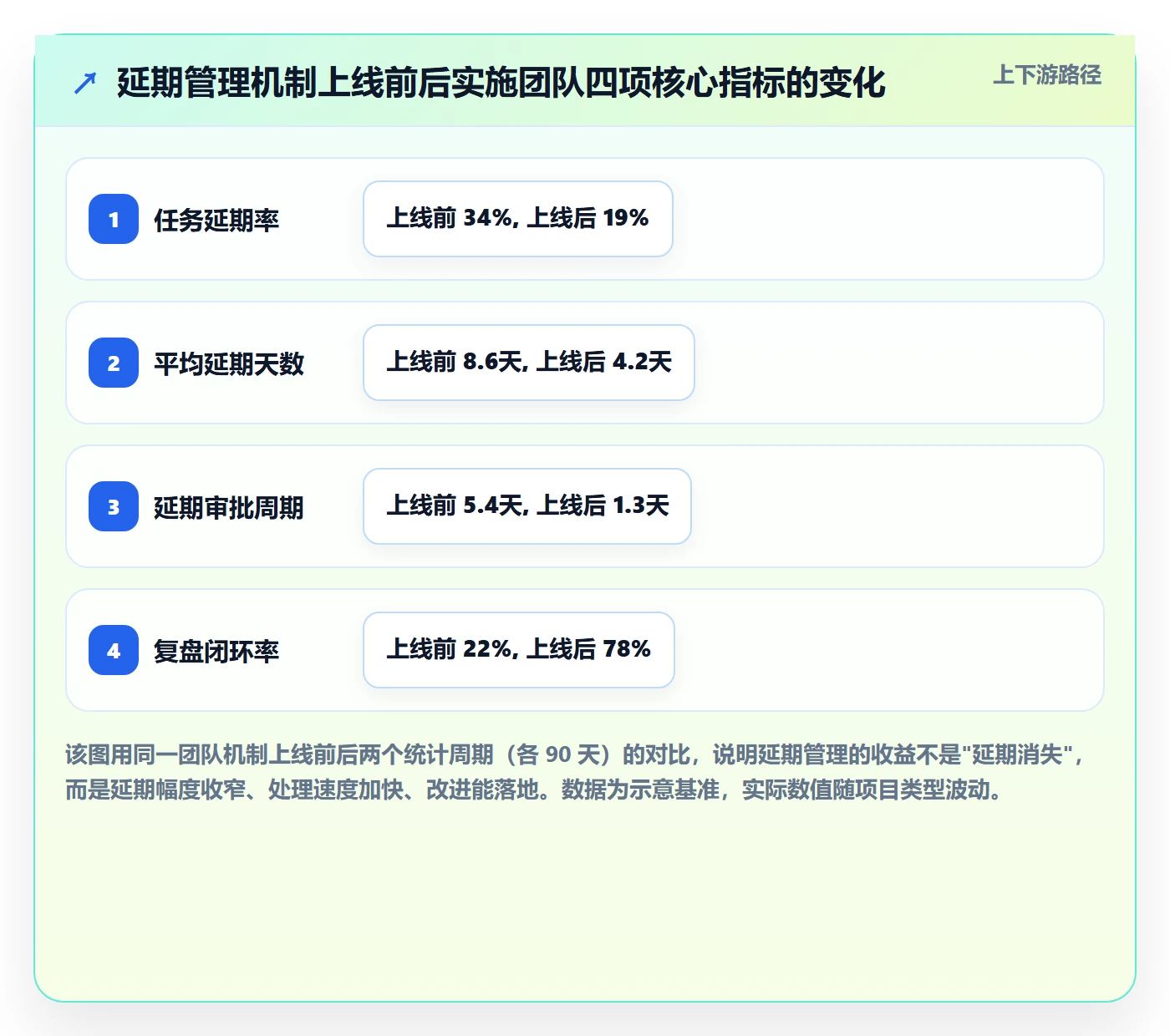Click the number 3 badge for 延期审批周期

(x=114, y=506)
